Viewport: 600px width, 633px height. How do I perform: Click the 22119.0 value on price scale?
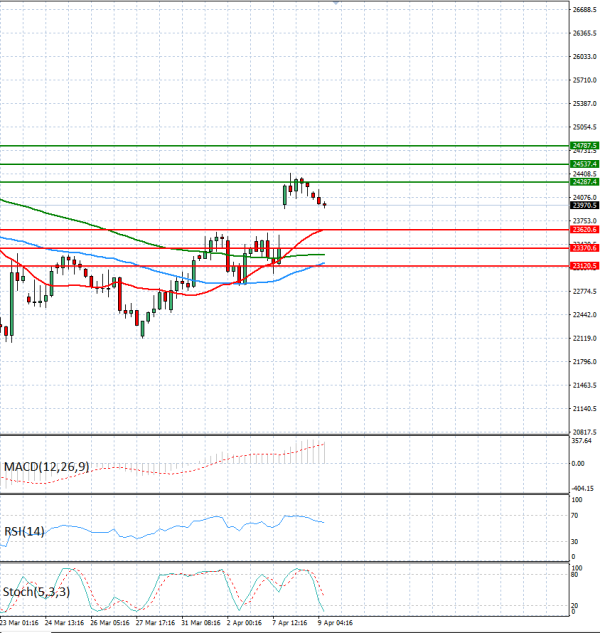[x=584, y=338]
